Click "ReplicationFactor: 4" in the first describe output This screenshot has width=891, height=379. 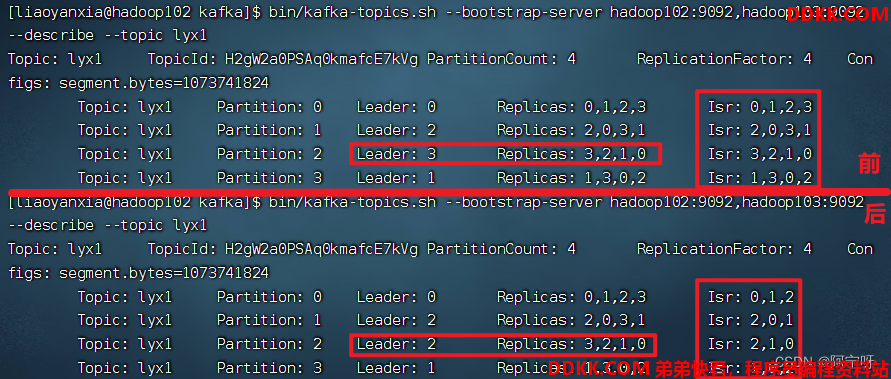tap(725, 59)
